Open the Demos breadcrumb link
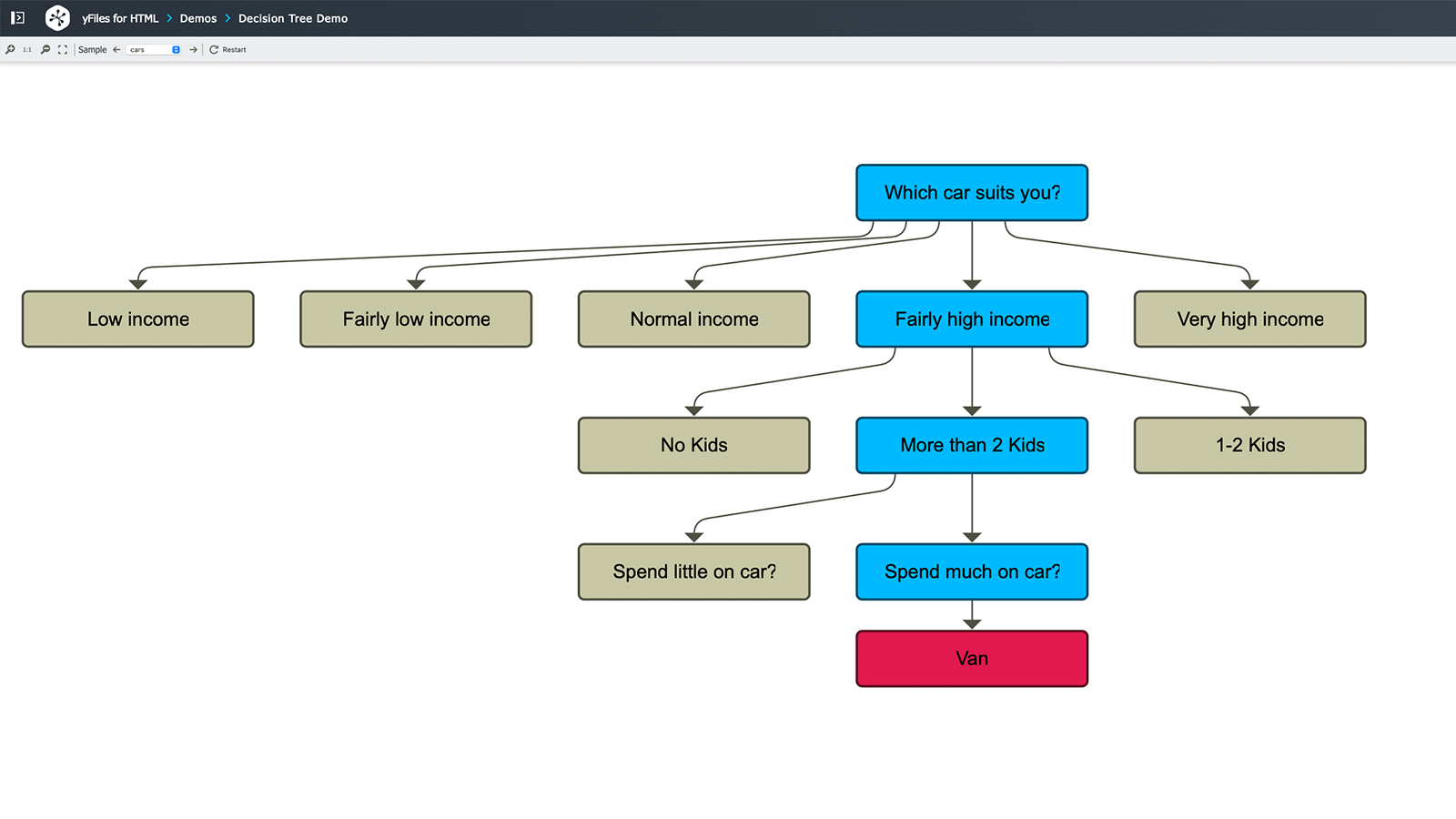Screen dimensions: 1456x819 click(197, 17)
